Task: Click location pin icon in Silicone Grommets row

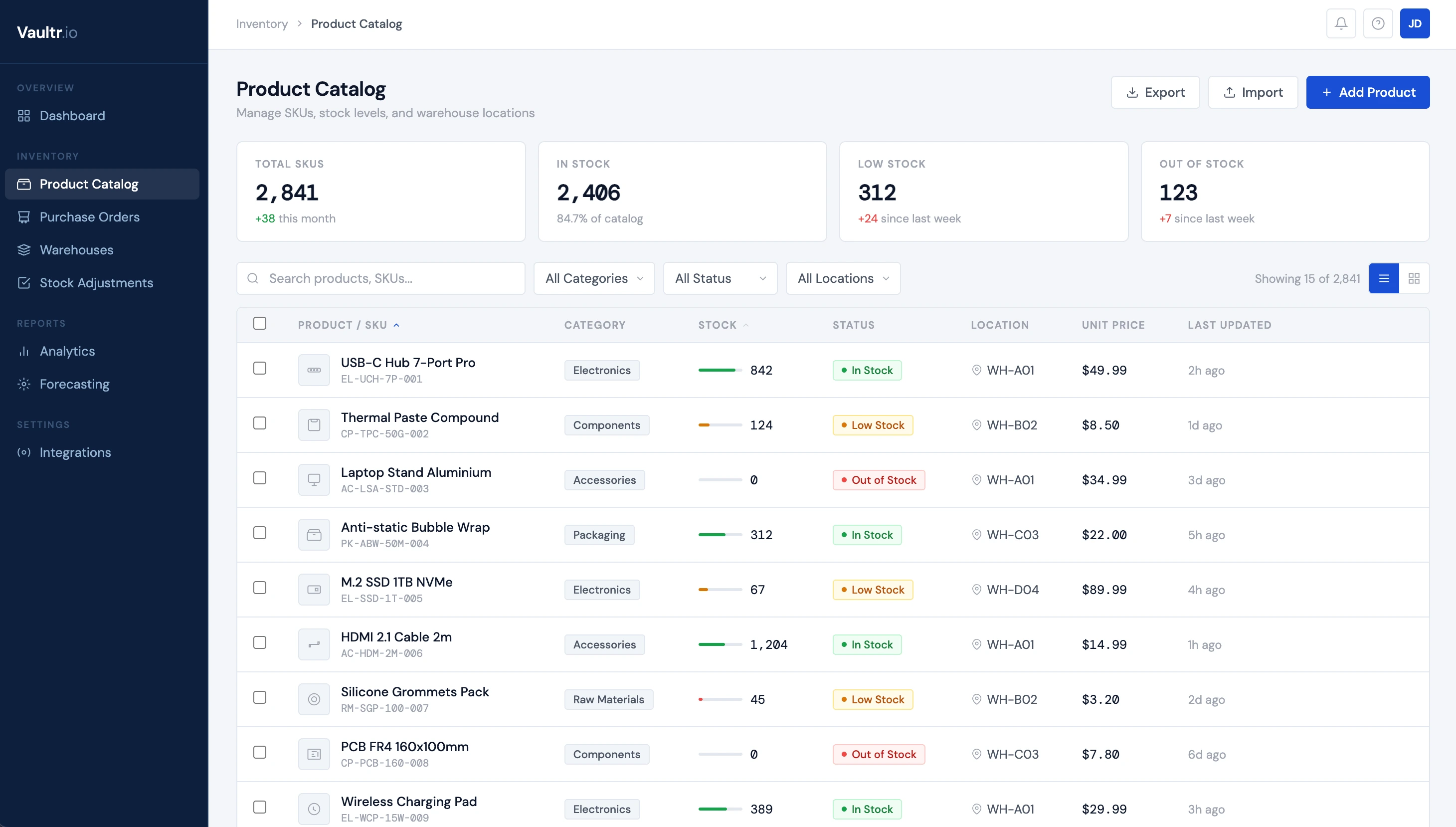Action: click(x=976, y=699)
